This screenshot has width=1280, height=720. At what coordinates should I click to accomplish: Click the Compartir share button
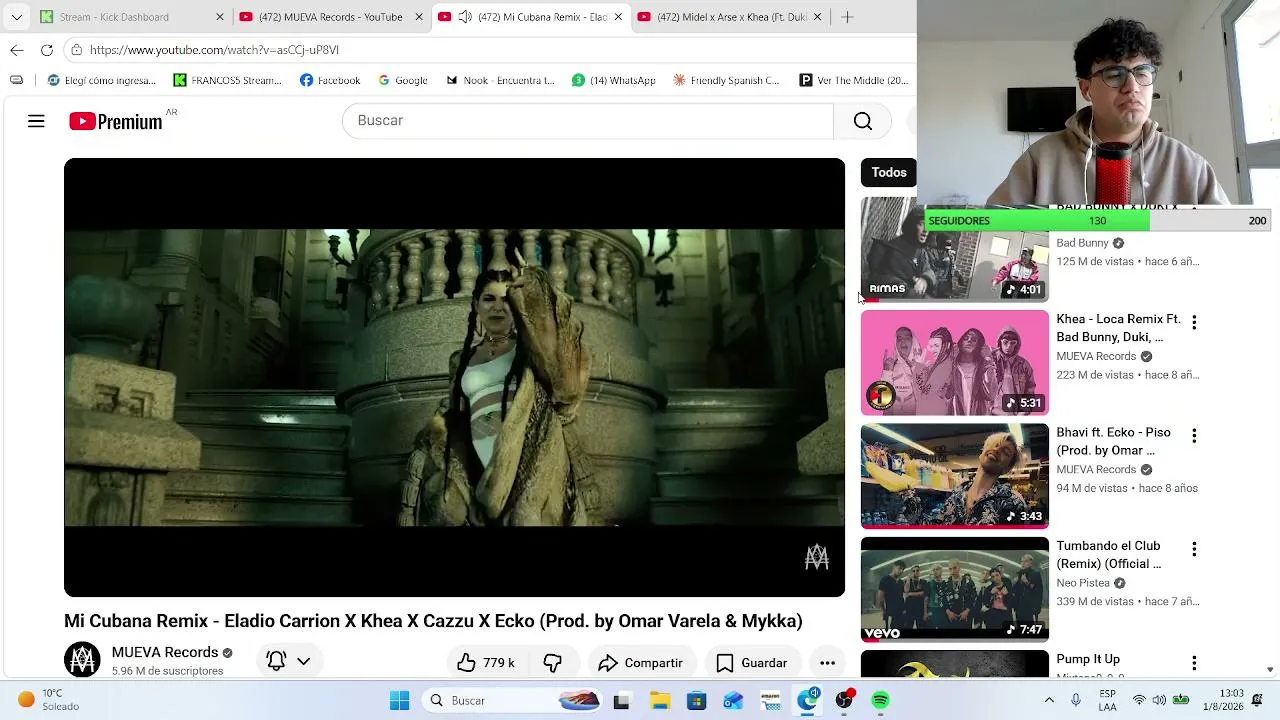640,662
